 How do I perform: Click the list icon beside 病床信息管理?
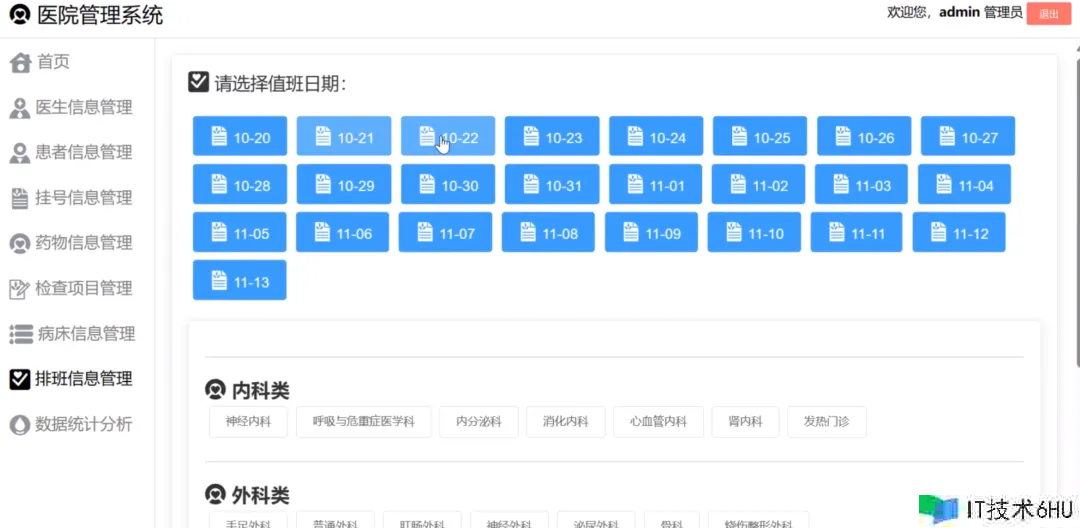point(20,334)
